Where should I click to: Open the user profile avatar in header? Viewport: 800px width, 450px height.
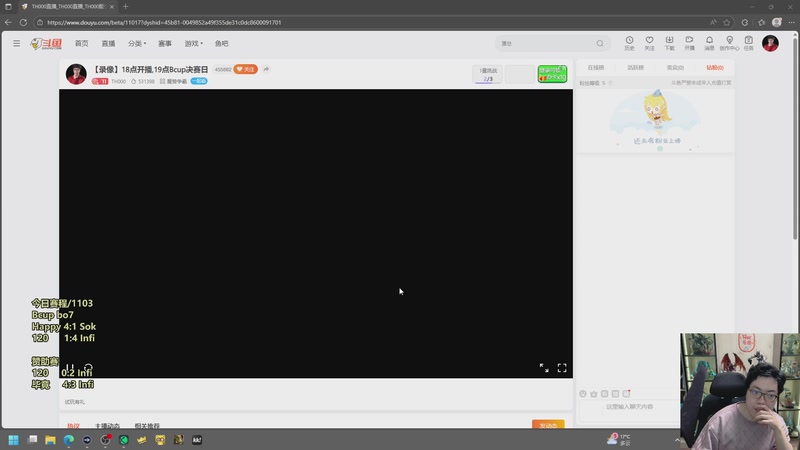tap(770, 43)
